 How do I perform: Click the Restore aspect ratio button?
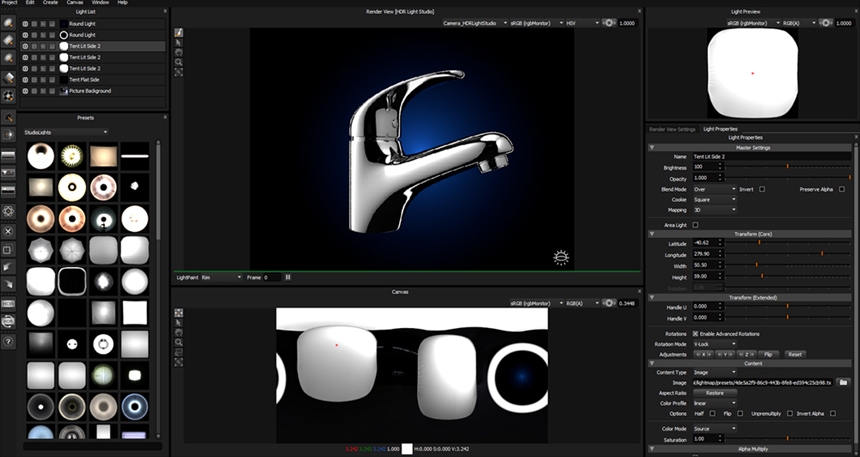(715, 393)
